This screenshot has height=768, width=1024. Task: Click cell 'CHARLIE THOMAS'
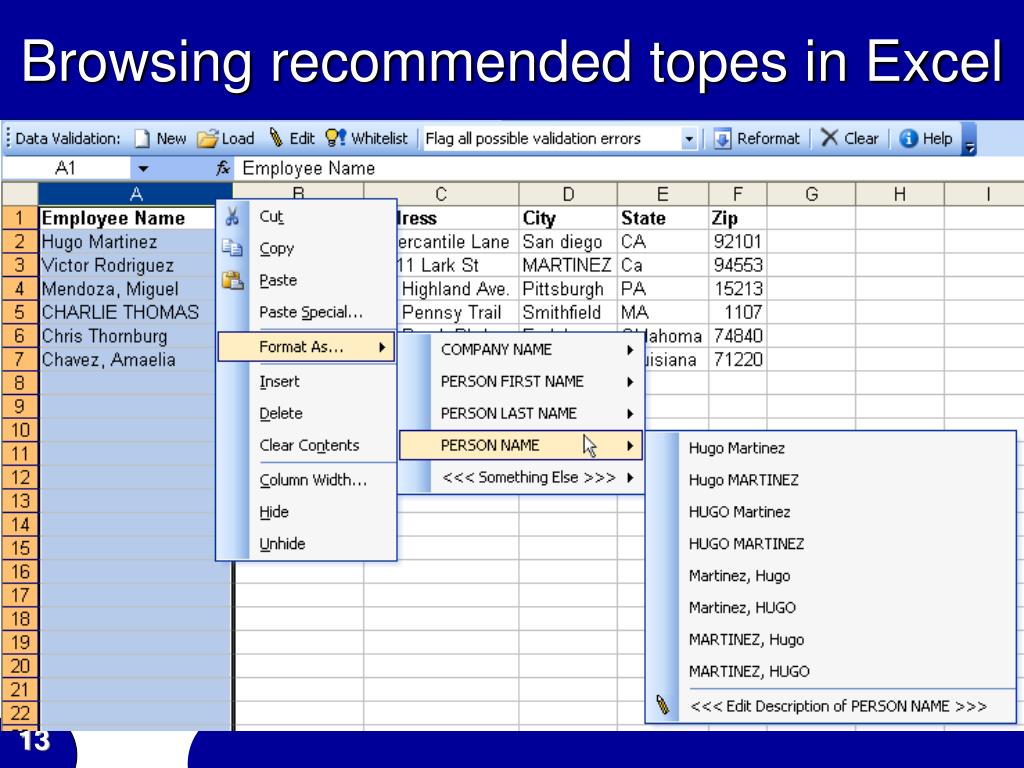tap(128, 312)
